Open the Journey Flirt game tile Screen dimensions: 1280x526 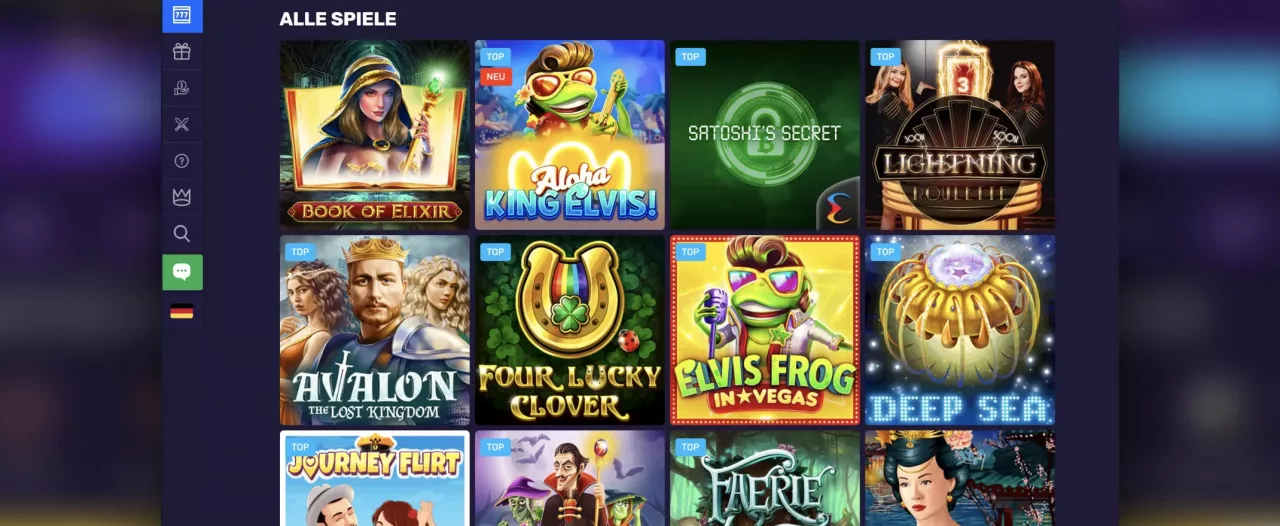click(x=374, y=478)
